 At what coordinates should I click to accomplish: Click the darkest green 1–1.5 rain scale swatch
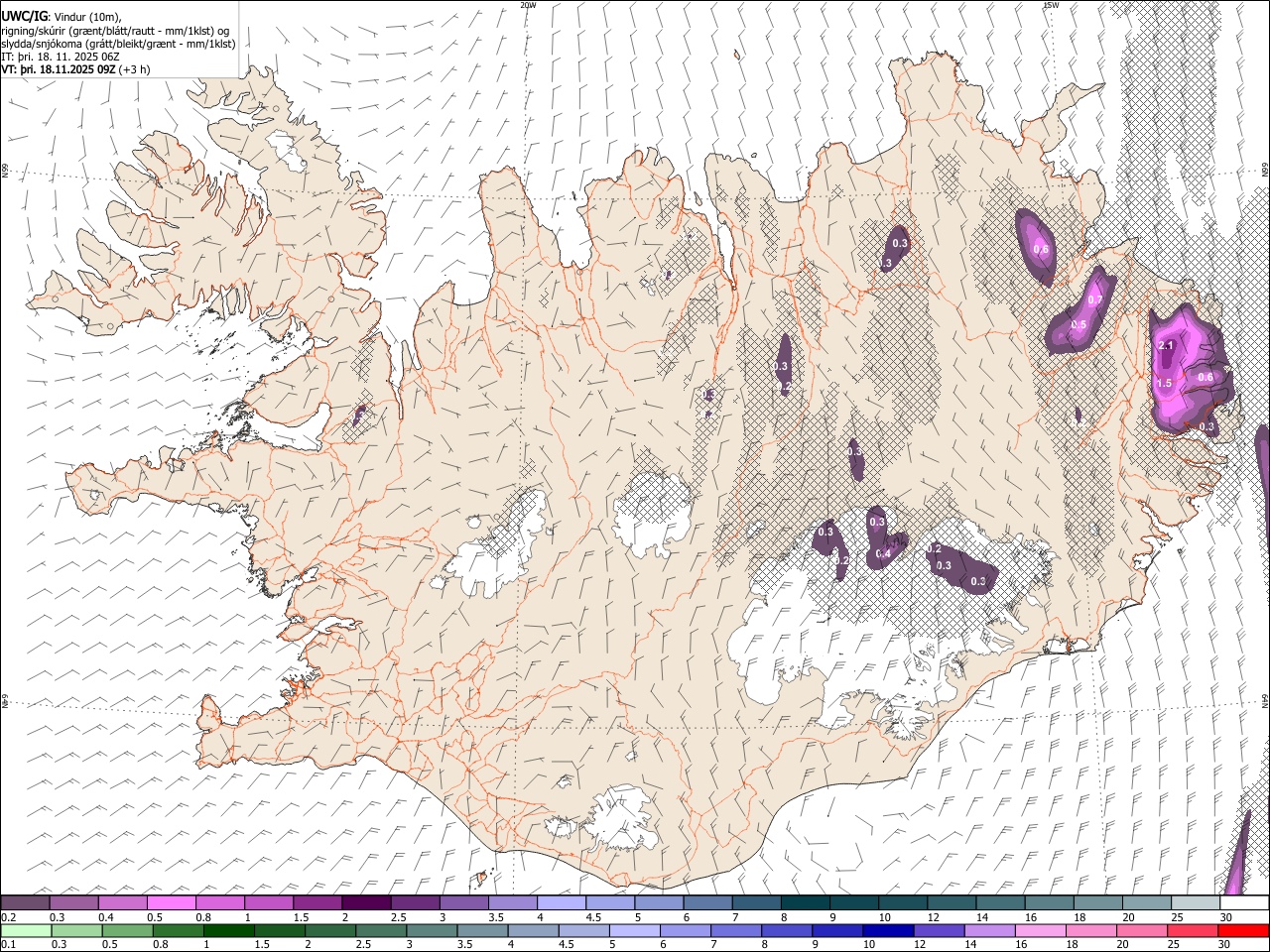pyautogui.click(x=228, y=930)
